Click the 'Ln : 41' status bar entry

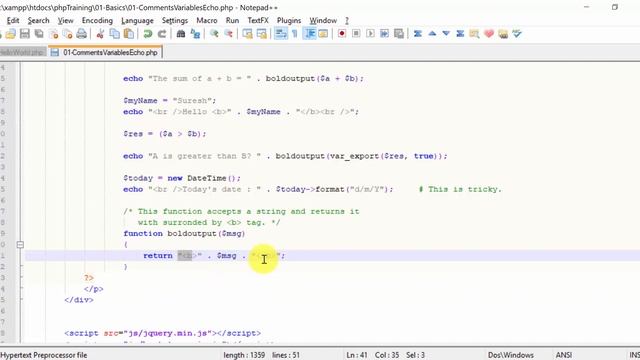(x=357, y=355)
